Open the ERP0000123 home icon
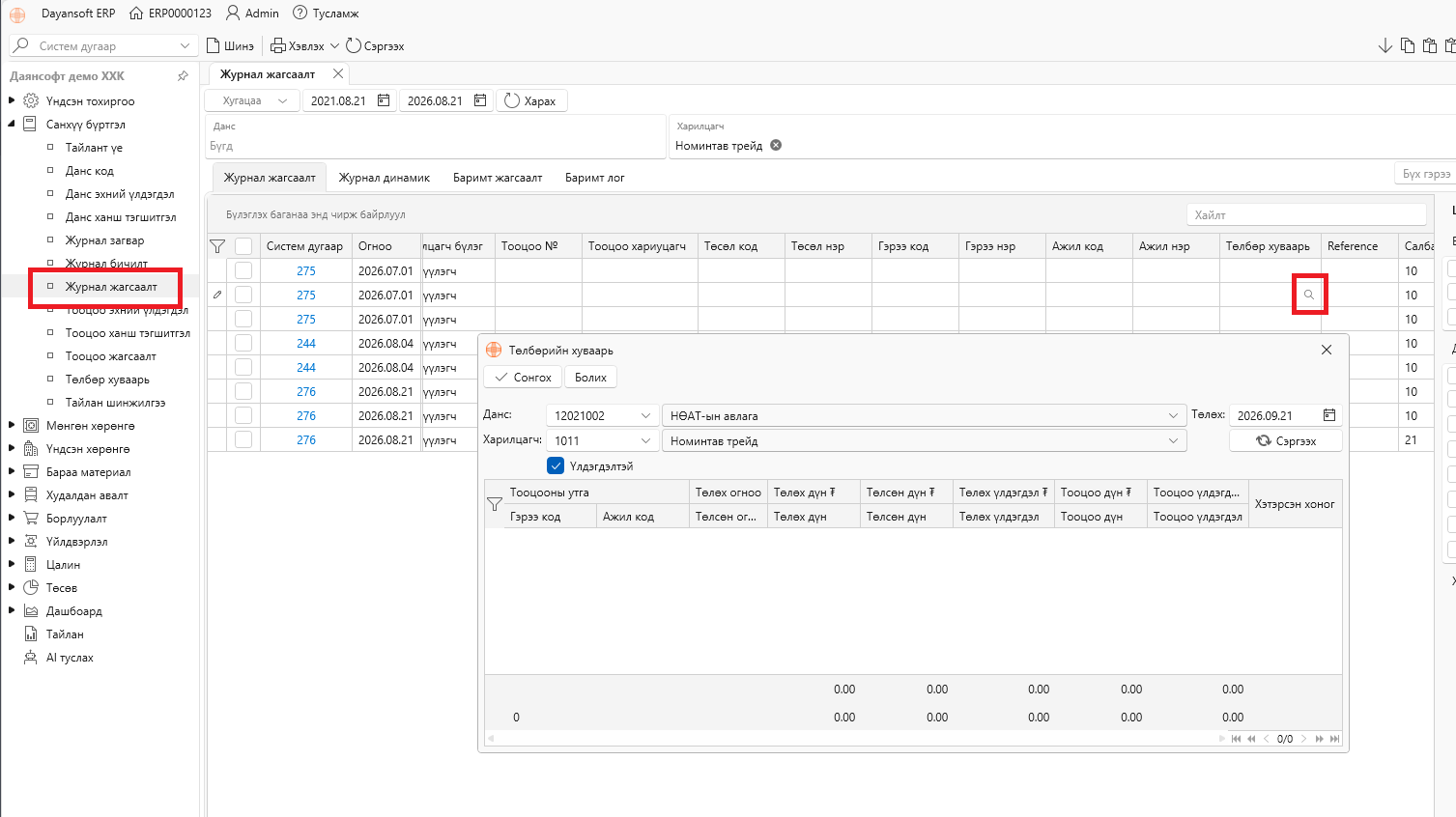 tap(136, 14)
